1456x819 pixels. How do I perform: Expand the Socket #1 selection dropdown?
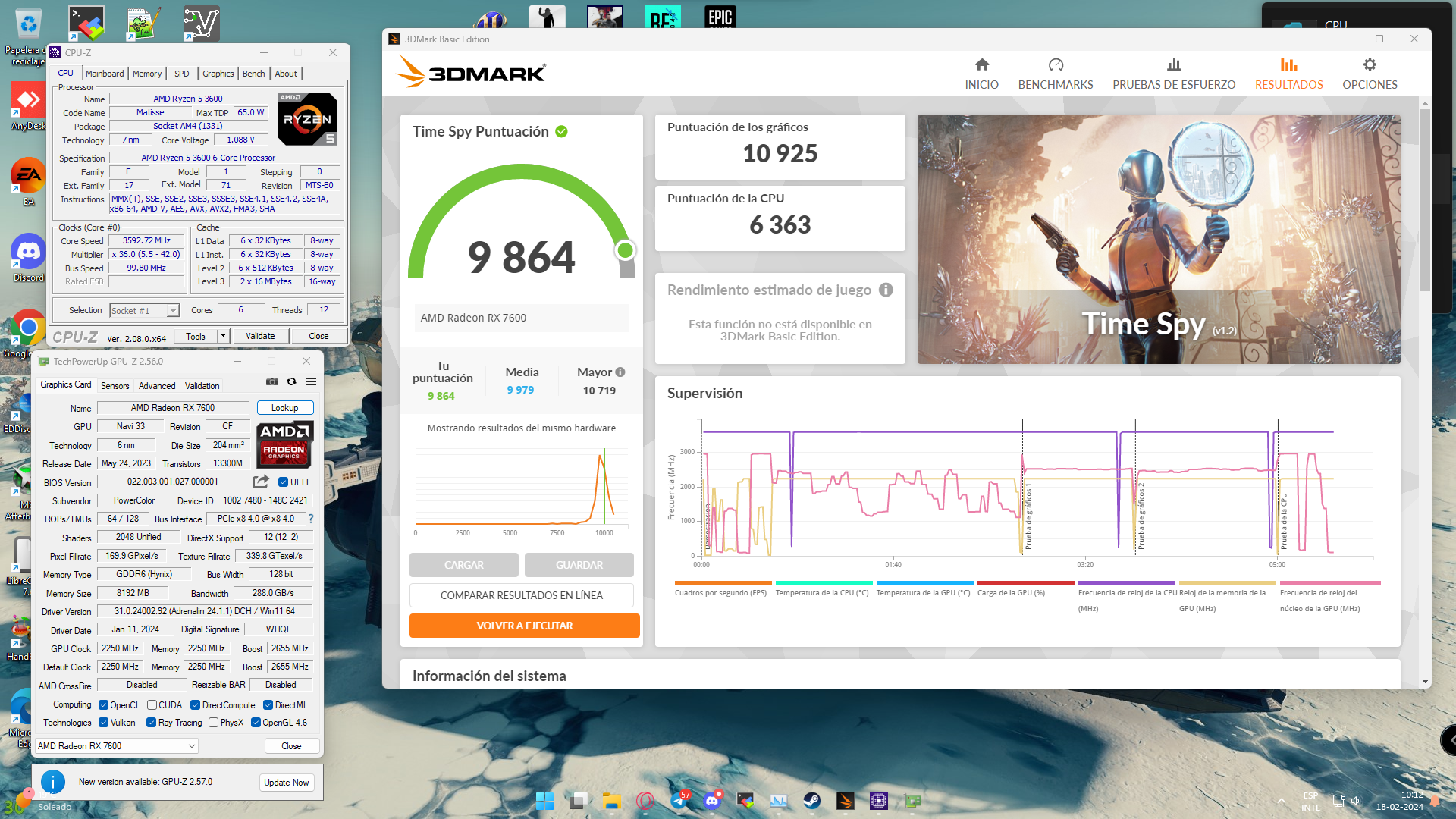click(x=173, y=311)
